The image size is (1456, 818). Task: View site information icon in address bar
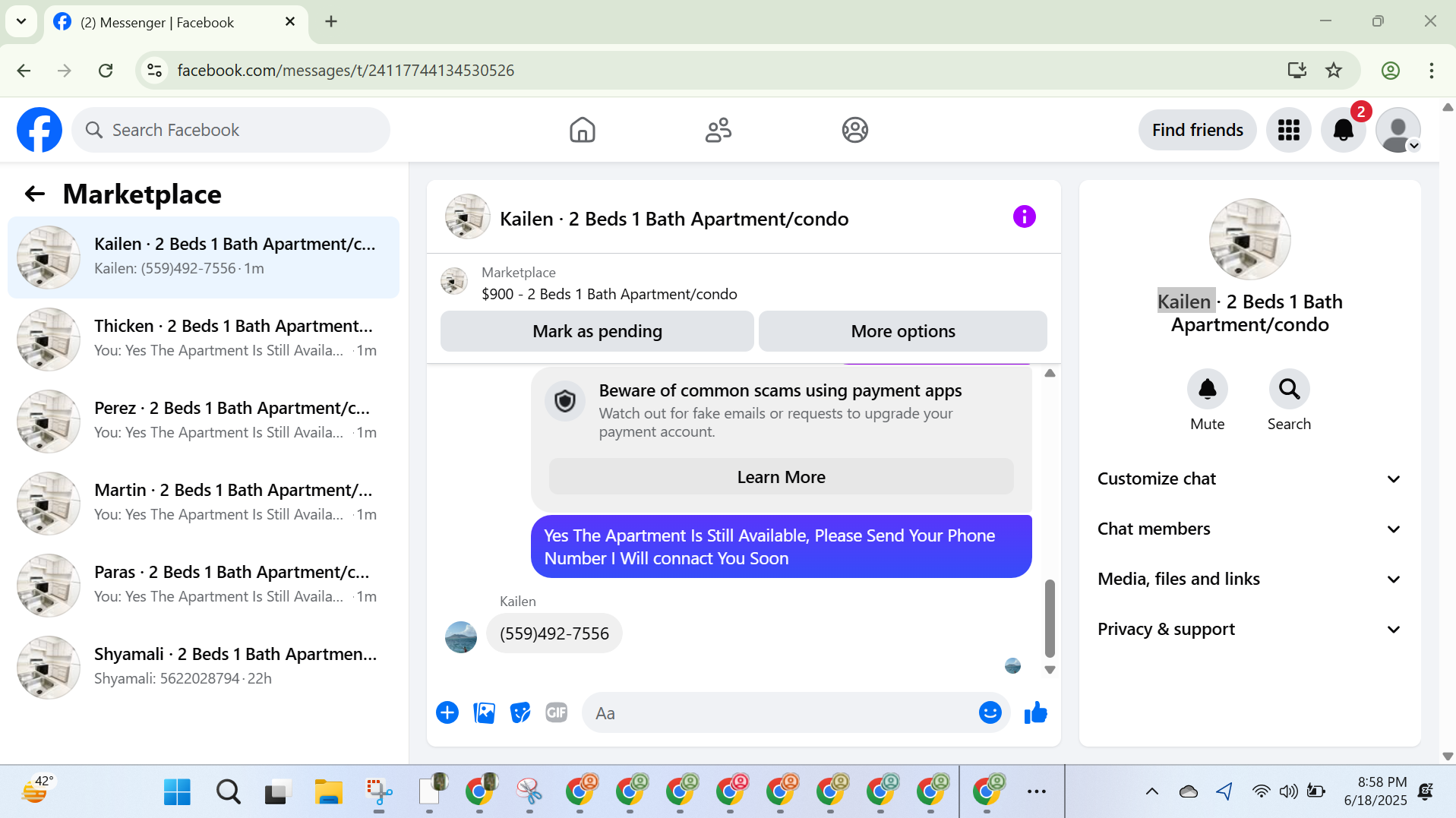(x=154, y=71)
